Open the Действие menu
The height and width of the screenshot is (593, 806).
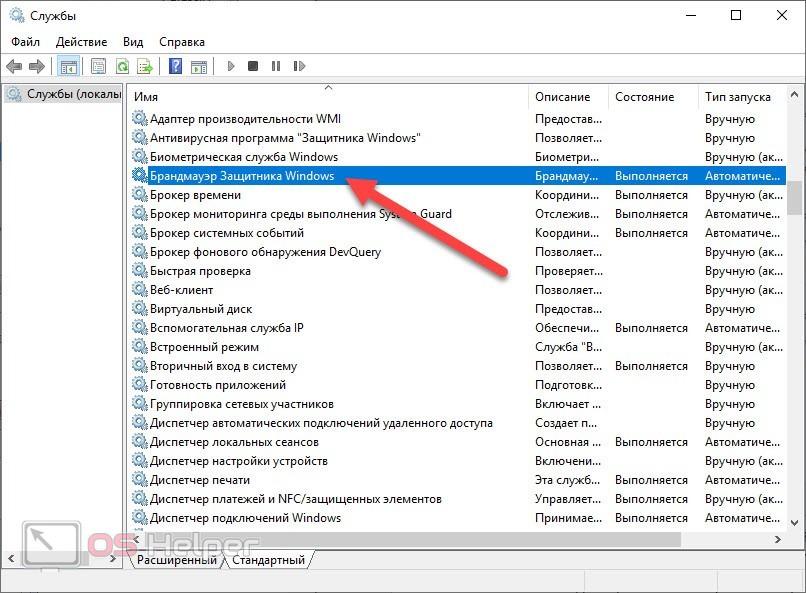(81, 42)
